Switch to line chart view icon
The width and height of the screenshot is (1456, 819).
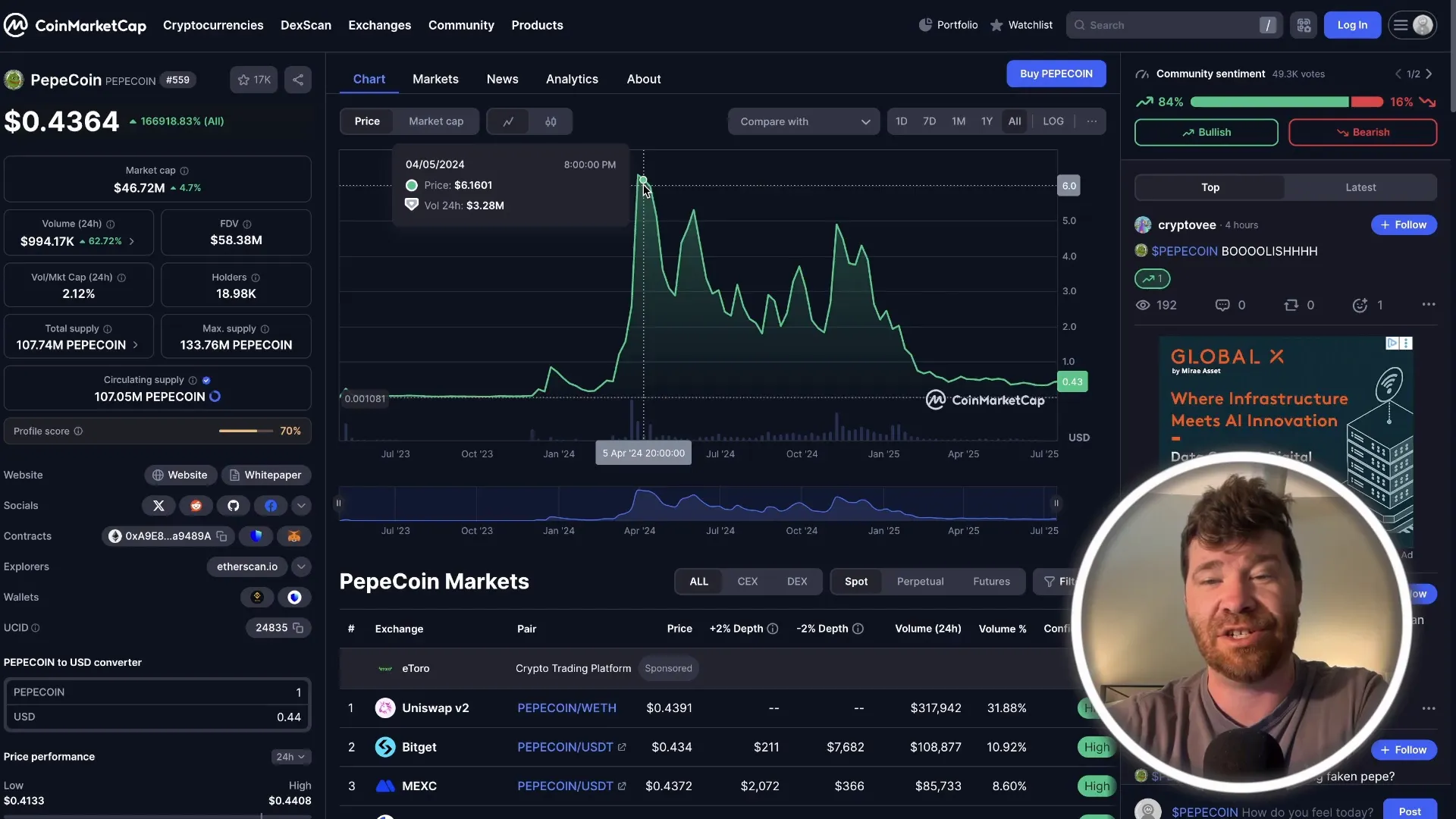click(x=508, y=121)
